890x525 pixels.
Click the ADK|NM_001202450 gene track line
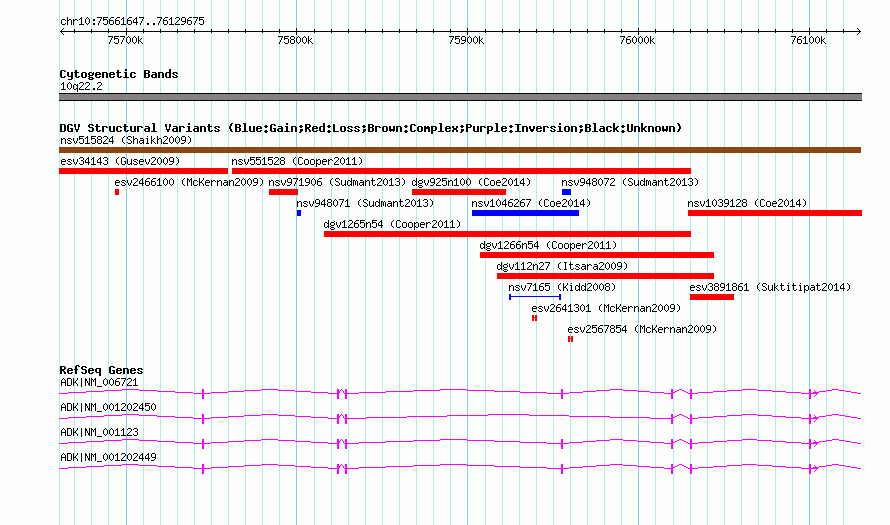(x=460, y=418)
